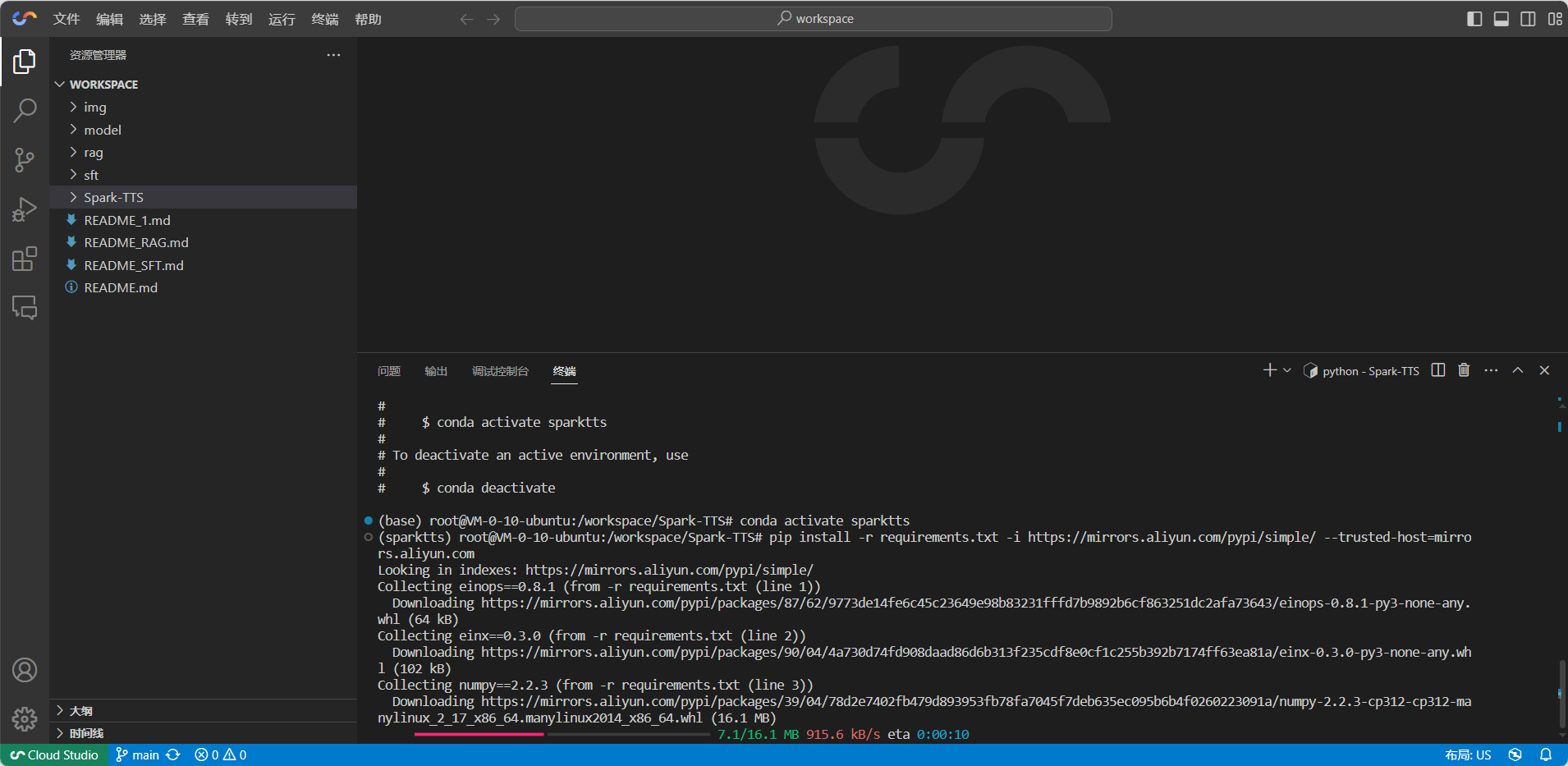Open explorer more actions ellipsis
The height and width of the screenshot is (766, 1568).
pyautogui.click(x=333, y=55)
